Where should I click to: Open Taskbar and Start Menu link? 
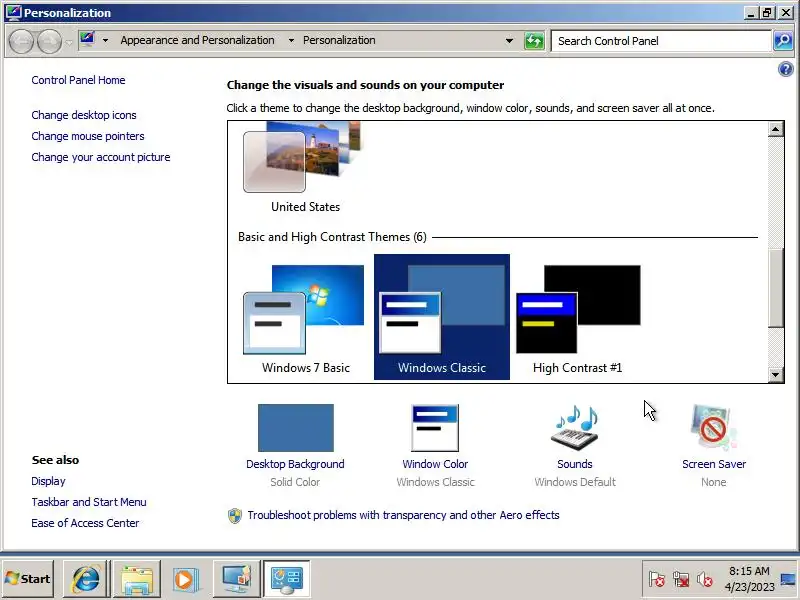[x=89, y=502]
